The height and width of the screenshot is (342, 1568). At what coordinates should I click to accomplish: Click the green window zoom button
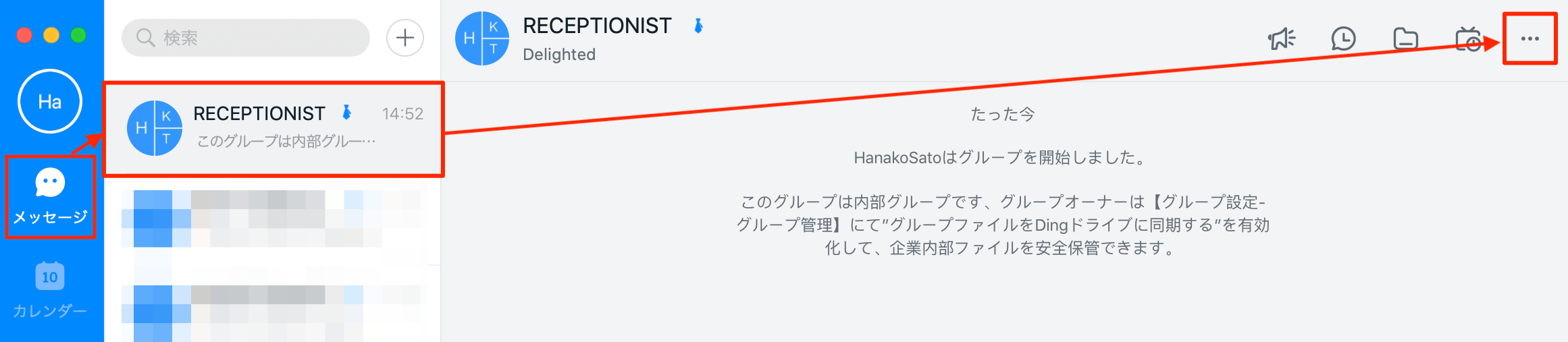coord(78,35)
